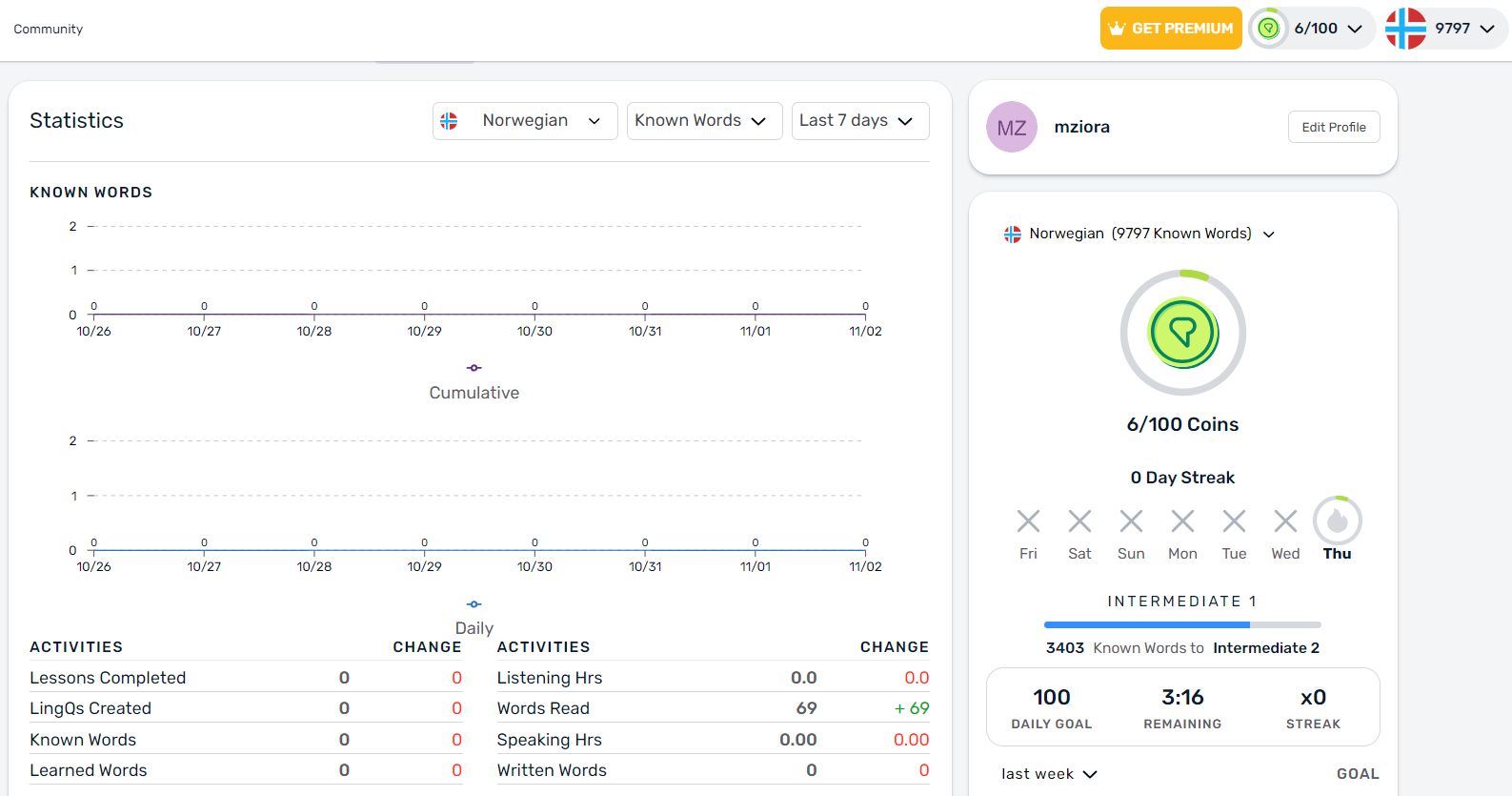Open the Norwegian language dropdown in Statistics
Screen dimensions: 1512x796
[525, 121]
